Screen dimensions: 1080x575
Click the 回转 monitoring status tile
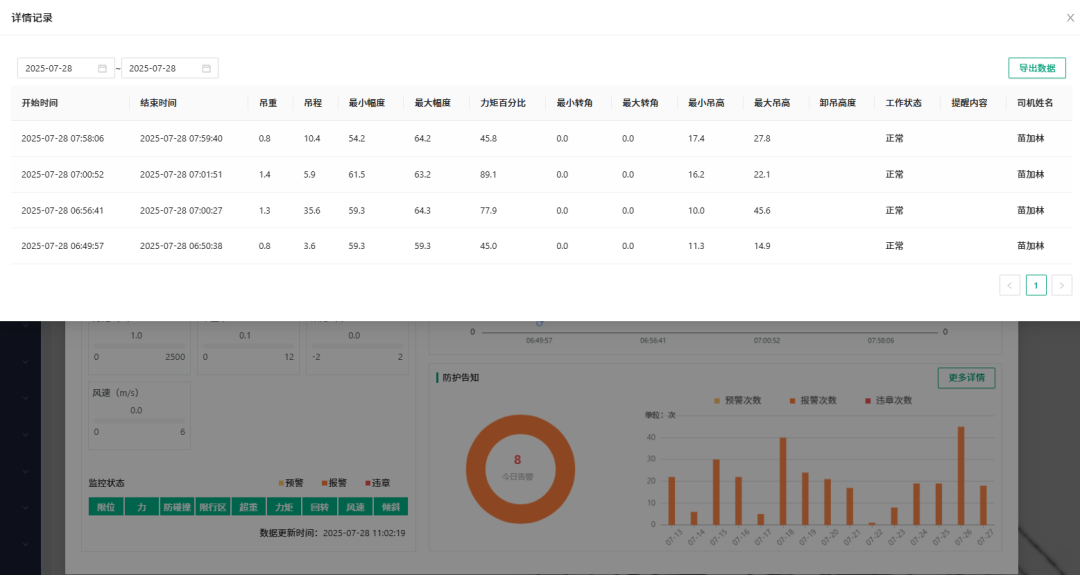coord(320,507)
